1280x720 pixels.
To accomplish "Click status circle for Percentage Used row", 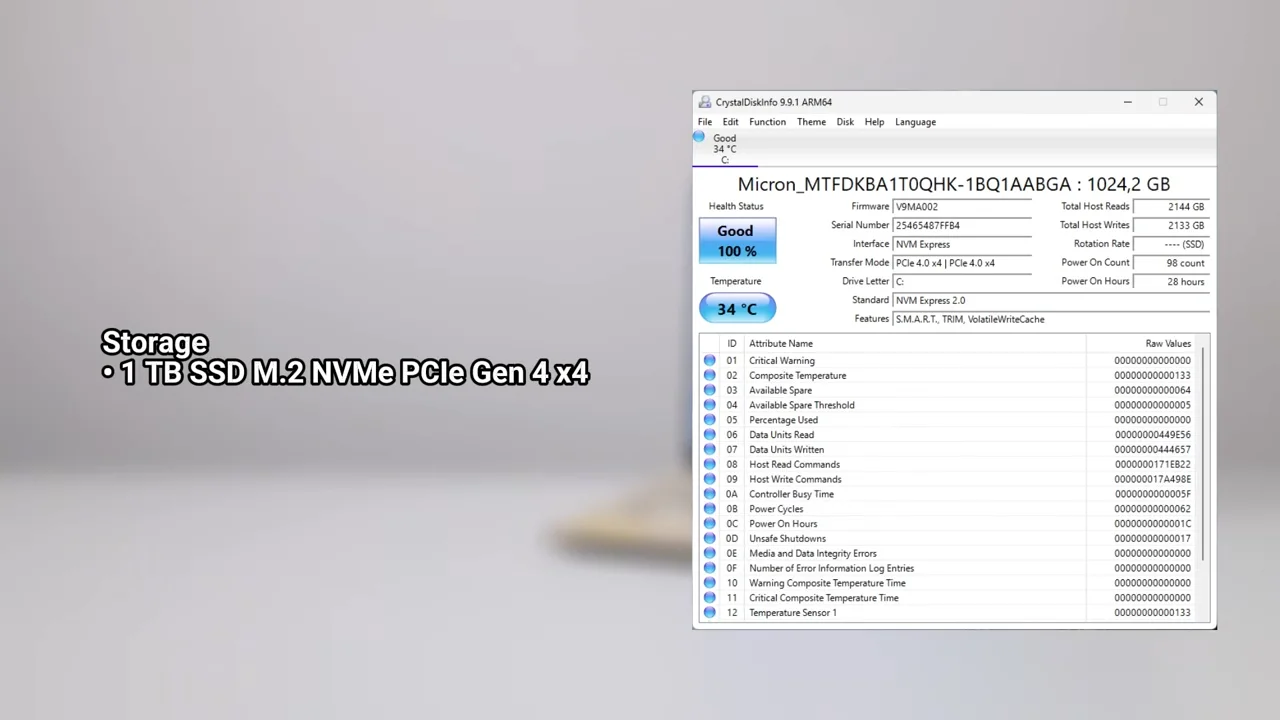I will pyautogui.click(x=709, y=420).
